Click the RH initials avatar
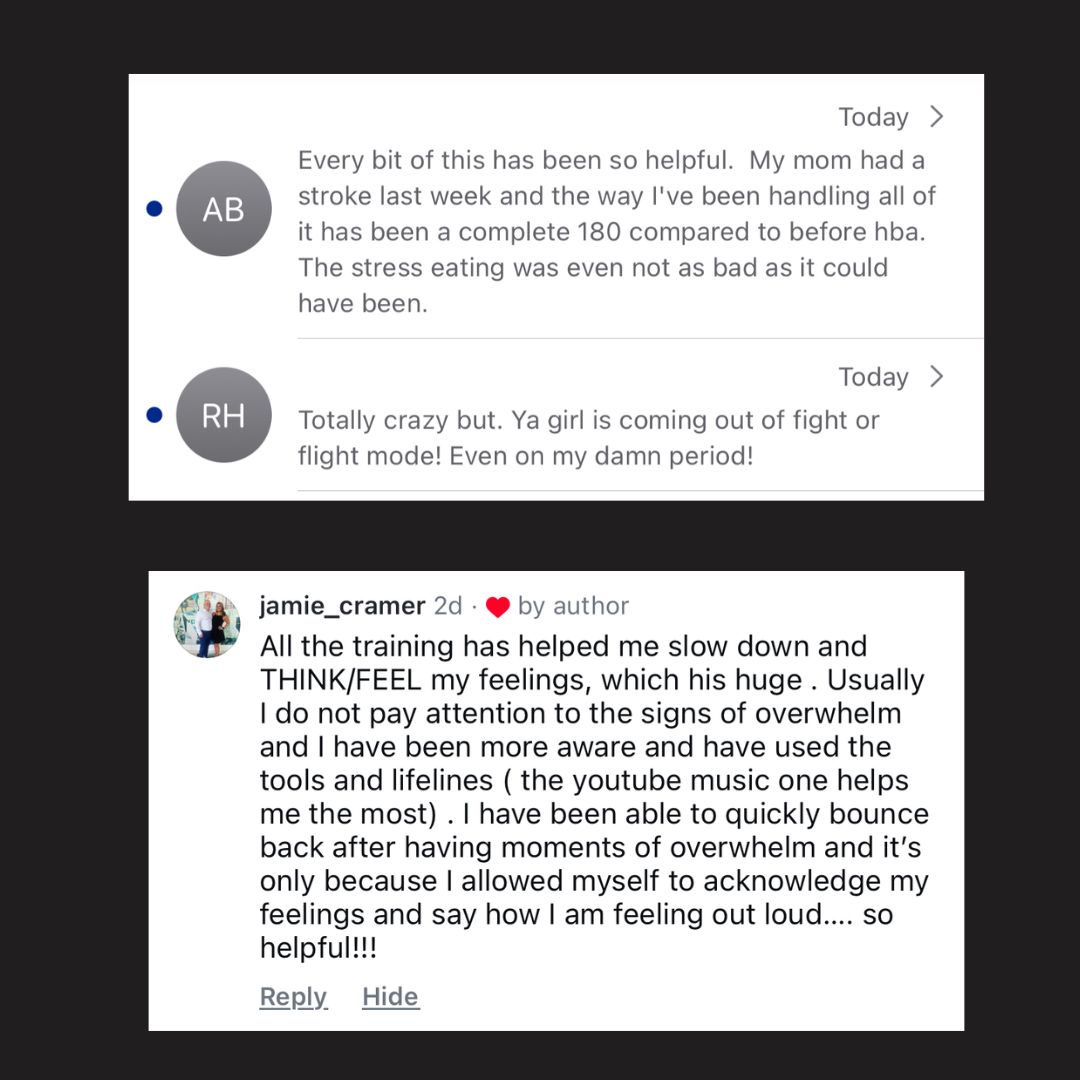Viewport: 1080px width, 1080px height. (x=223, y=415)
